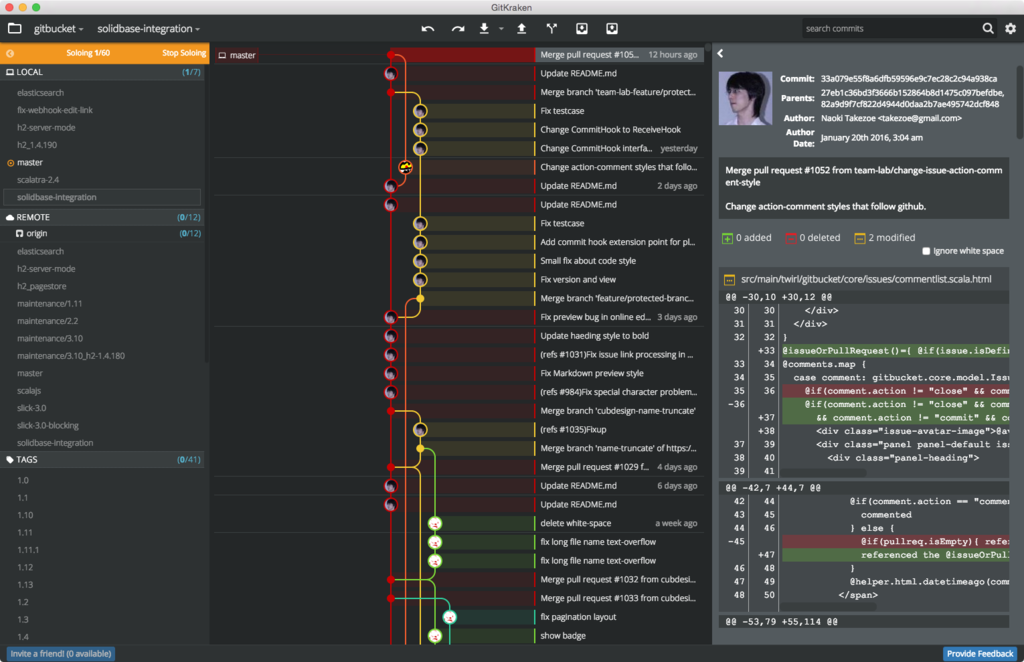This screenshot has height=662, width=1024.
Task: Open the solidbase-integration branch dropdown
Action: pyautogui.click(x=149, y=29)
